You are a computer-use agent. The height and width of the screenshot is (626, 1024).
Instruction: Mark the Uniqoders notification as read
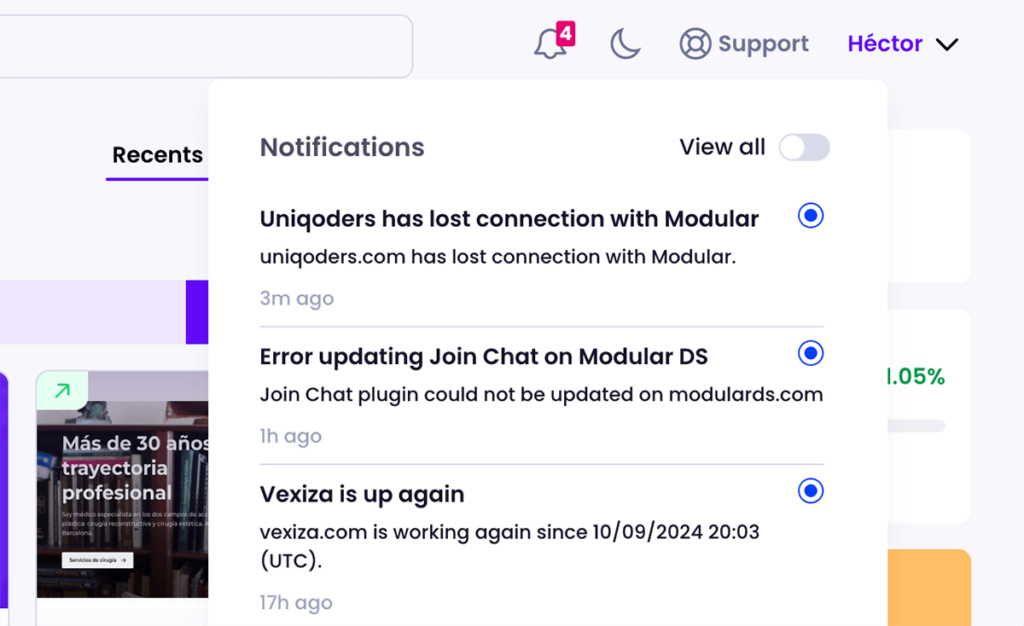pos(810,215)
